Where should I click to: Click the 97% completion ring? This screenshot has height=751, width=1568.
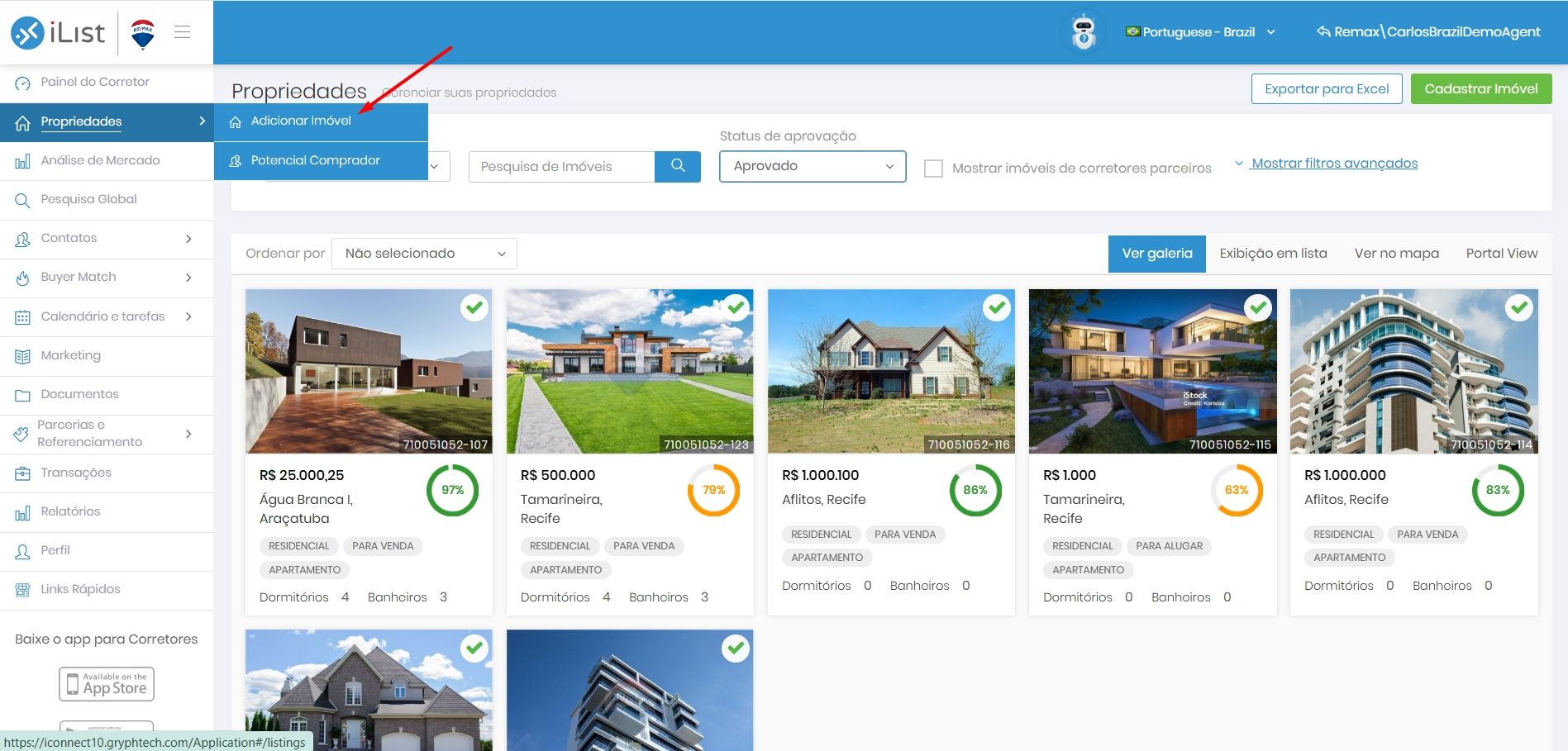coord(452,490)
